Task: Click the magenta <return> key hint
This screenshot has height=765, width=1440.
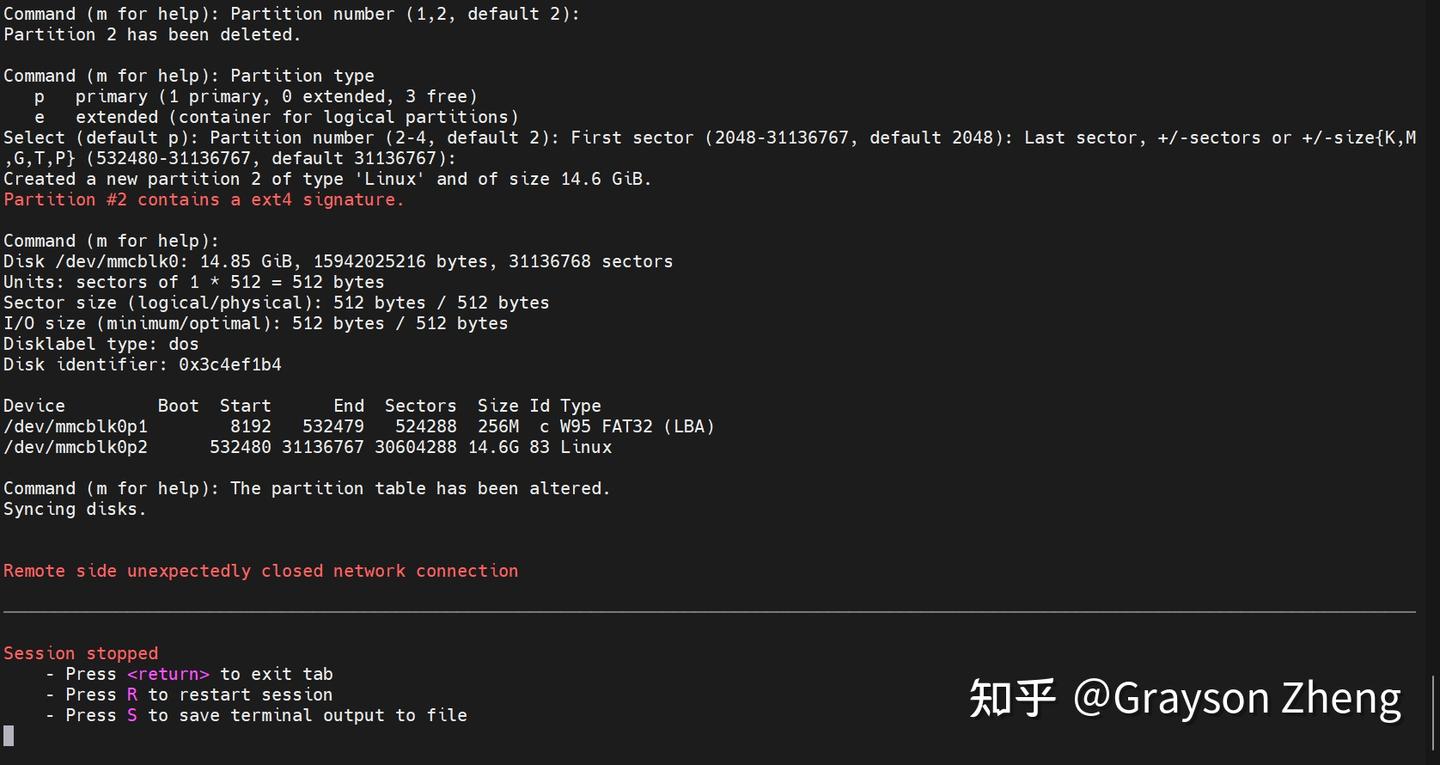Action: pyautogui.click(x=168, y=674)
